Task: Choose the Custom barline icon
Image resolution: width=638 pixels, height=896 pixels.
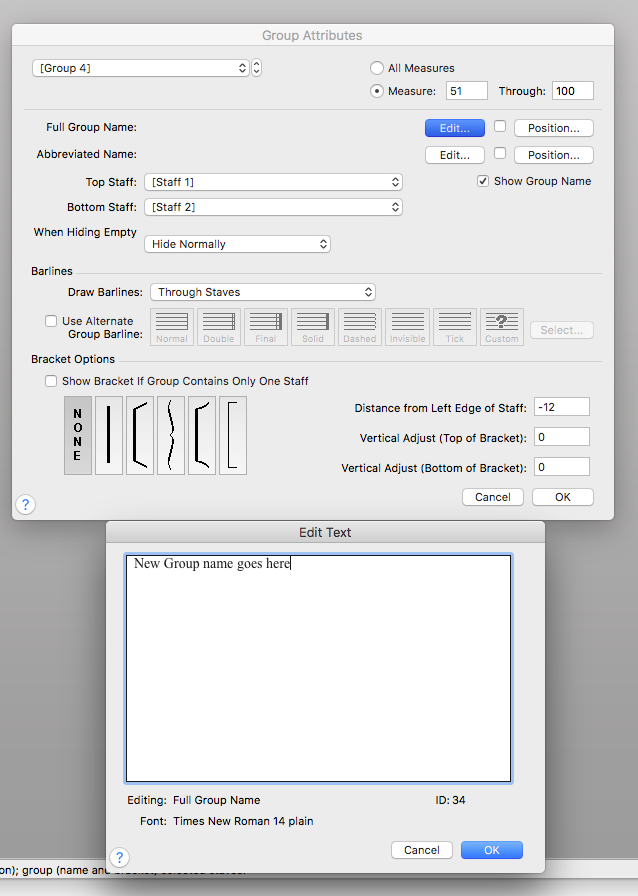Action: pyautogui.click(x=501, y=326)
